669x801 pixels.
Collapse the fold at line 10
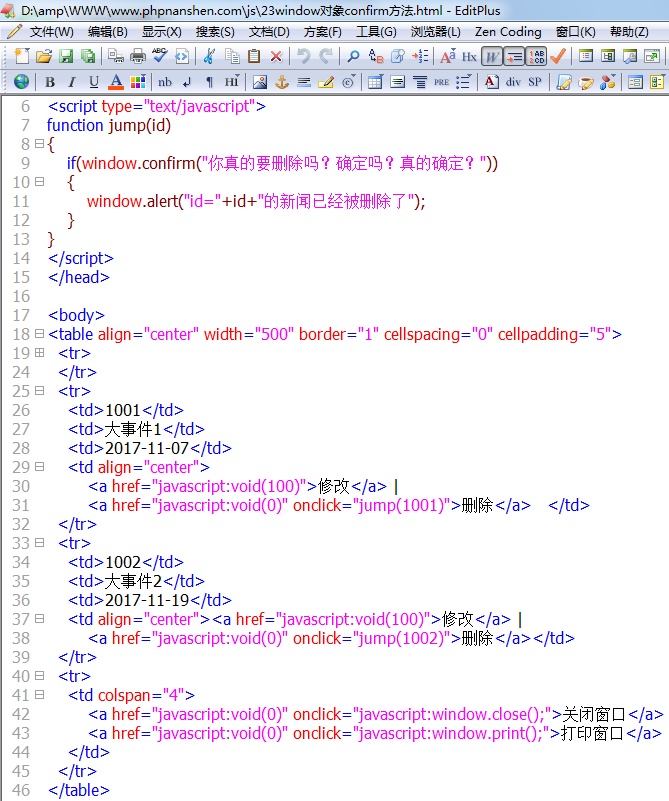pyautogui.click(x=39, y=181)
